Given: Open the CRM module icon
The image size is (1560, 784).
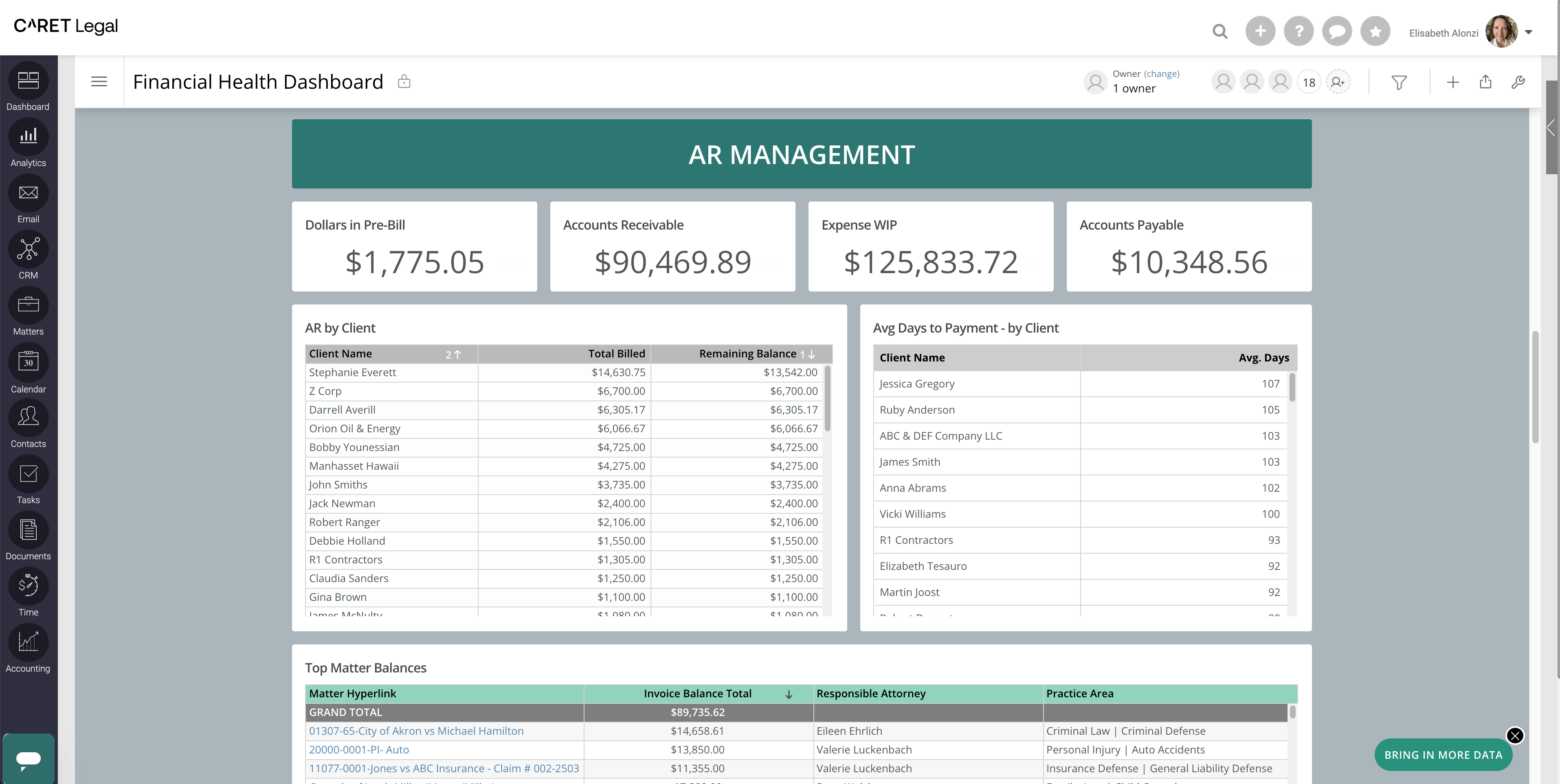Looking at the screenshot, I should (28, 250).
